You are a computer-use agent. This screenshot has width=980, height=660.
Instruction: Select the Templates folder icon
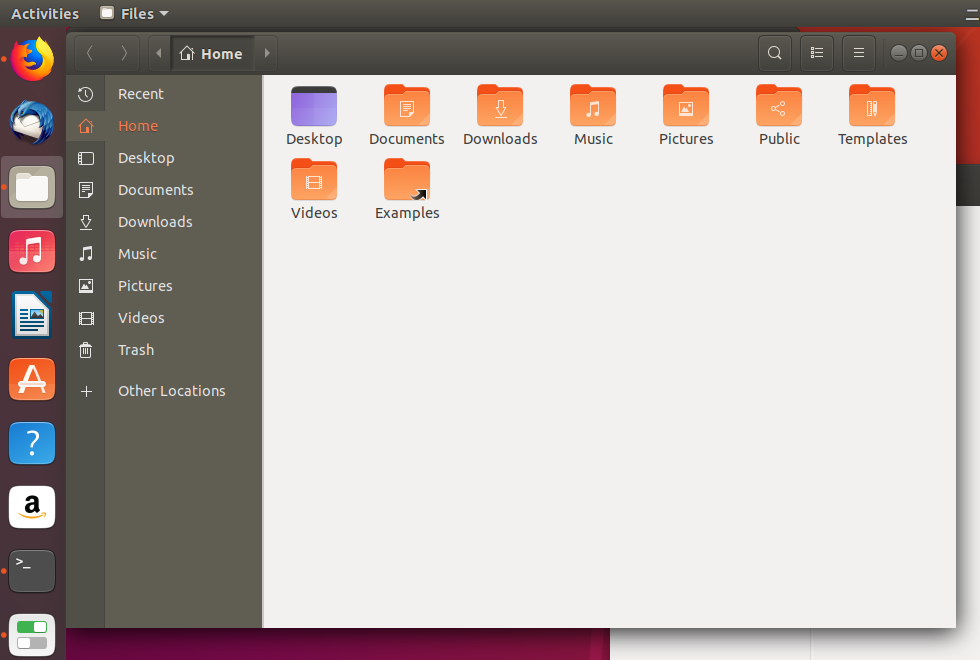[872, 106]
